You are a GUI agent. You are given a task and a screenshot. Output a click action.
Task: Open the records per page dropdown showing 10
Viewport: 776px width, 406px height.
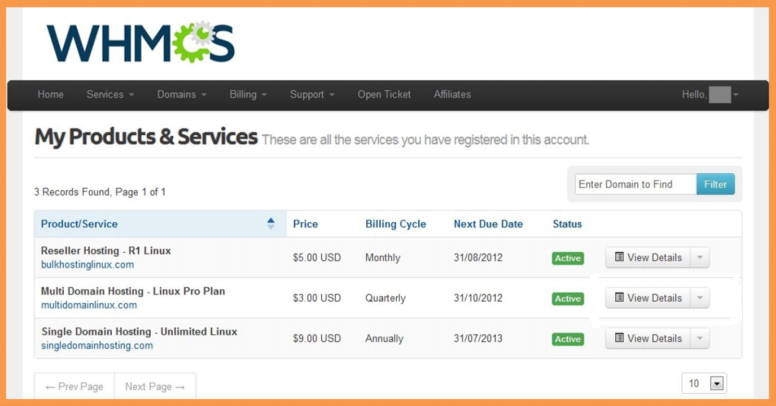(704, 383)
